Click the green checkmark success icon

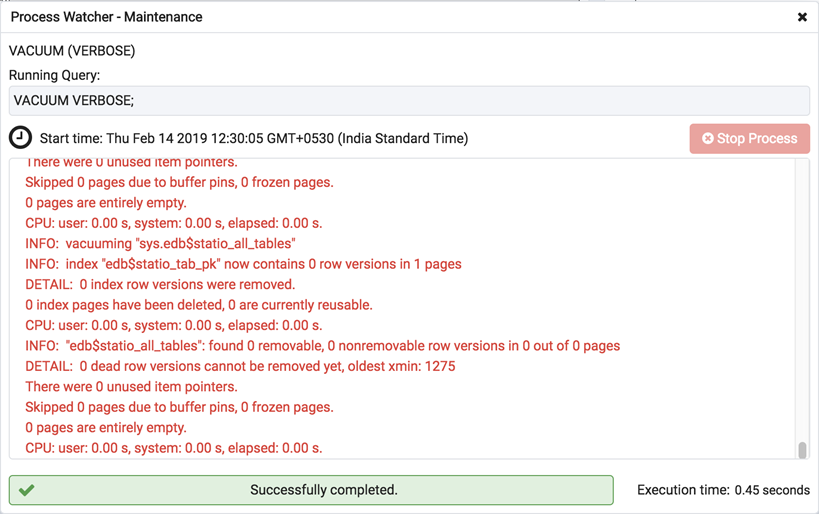pyautogui.click(x=27, y=490)
